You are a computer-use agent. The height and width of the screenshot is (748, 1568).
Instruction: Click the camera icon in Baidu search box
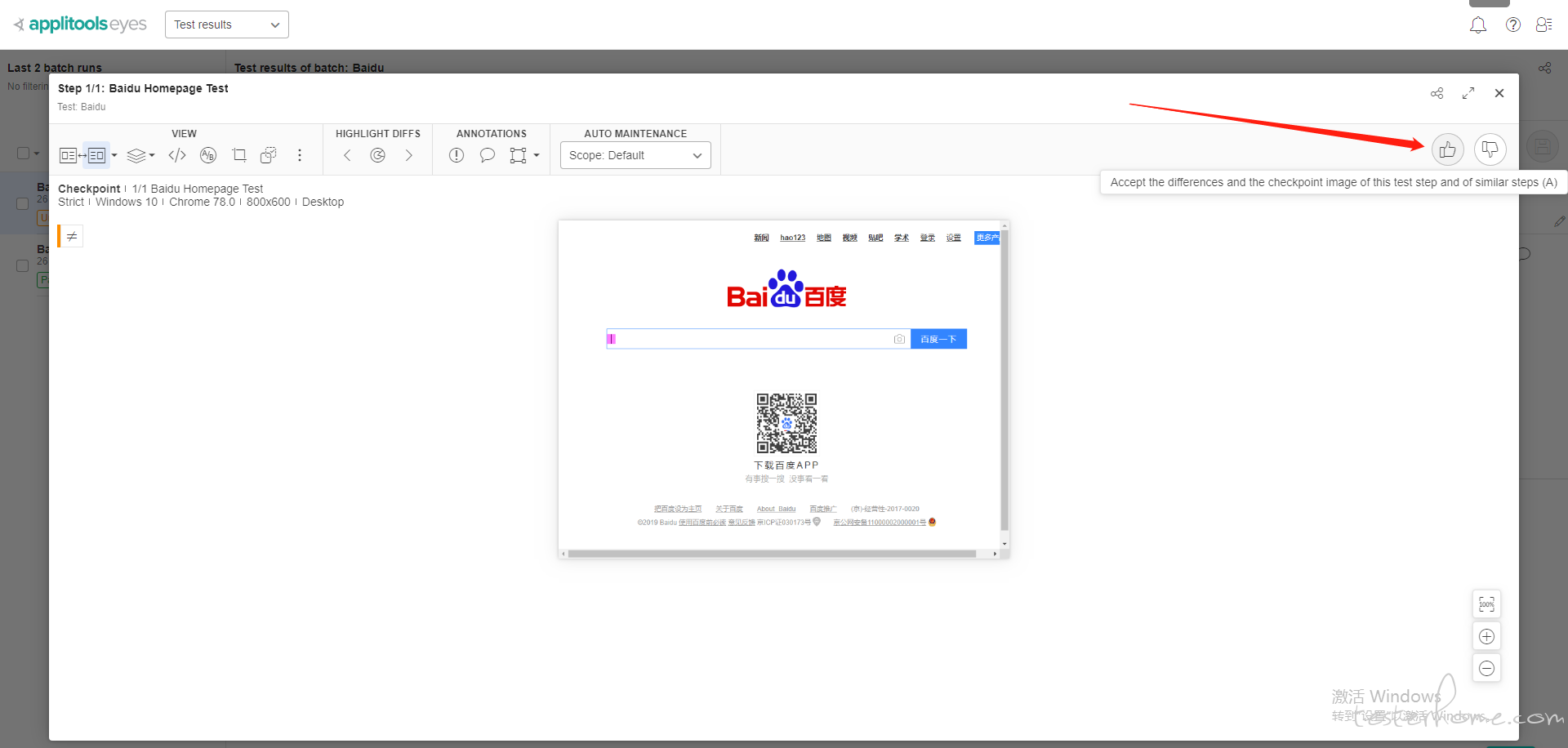(899, 339)
